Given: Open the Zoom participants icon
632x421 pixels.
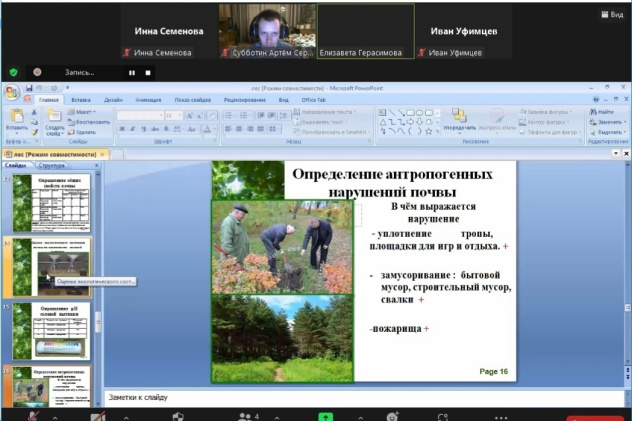Looking at the screenshot, I should 245,417.
